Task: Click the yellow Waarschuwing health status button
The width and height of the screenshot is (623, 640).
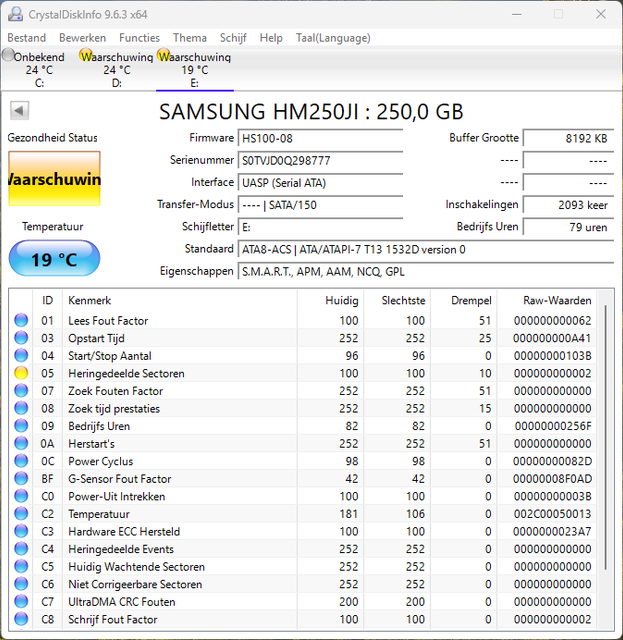Action: 54,179
